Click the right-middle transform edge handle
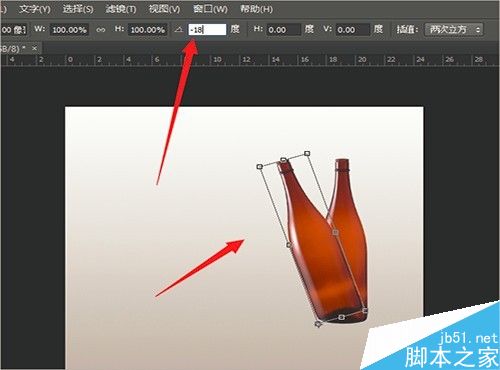500x370 pixels. point(336,232)
